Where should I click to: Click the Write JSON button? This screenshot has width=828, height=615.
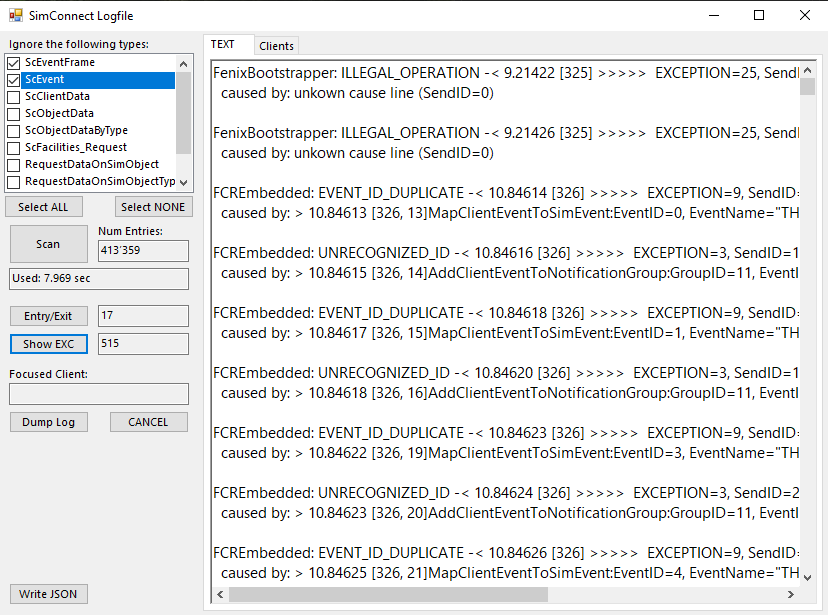click(48, 593)
